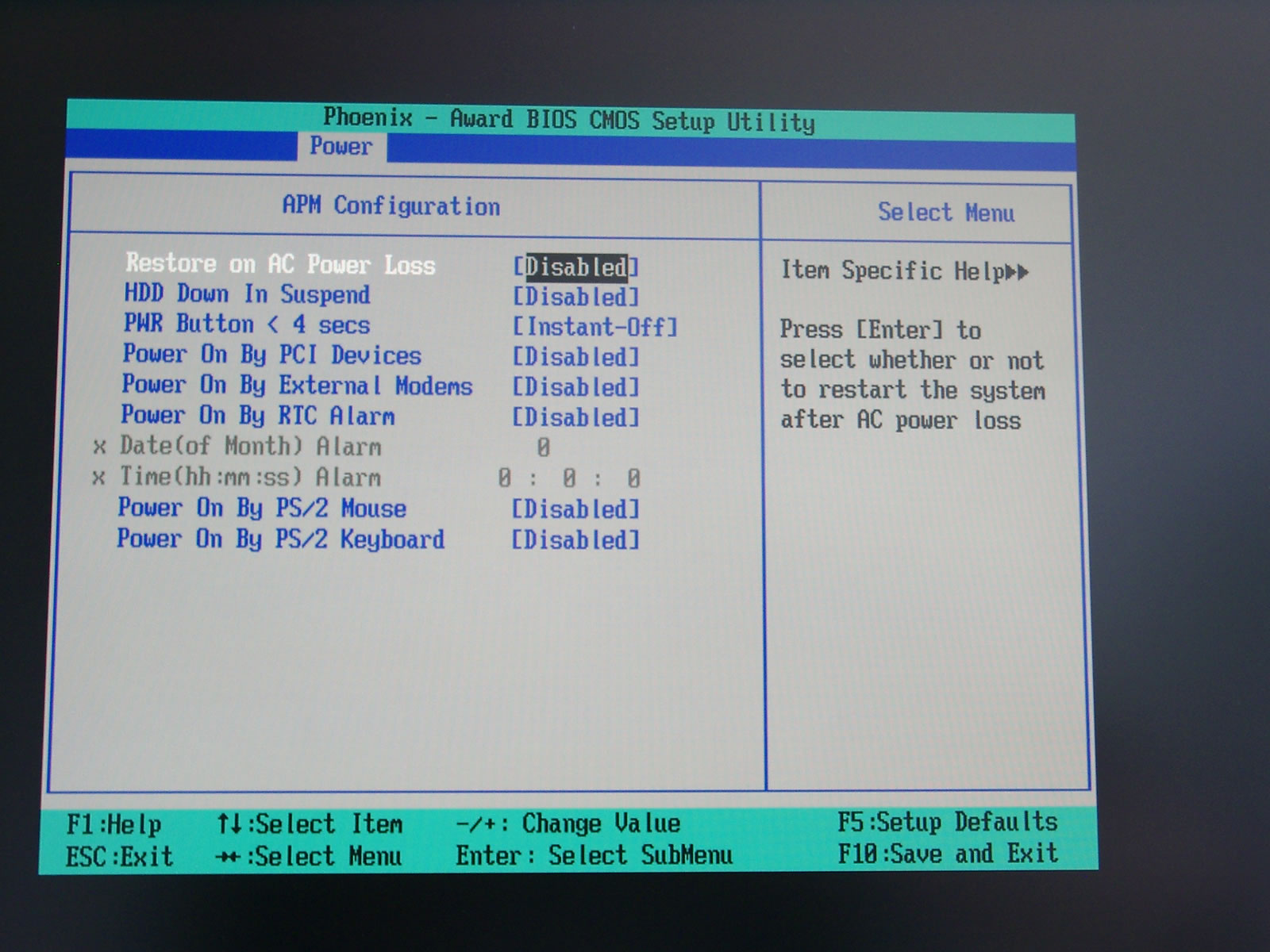Viewport: 1270px width, 952px height.
Task: Click the up-down arrows Select Item hint
Action: click(x=310, y=824)
